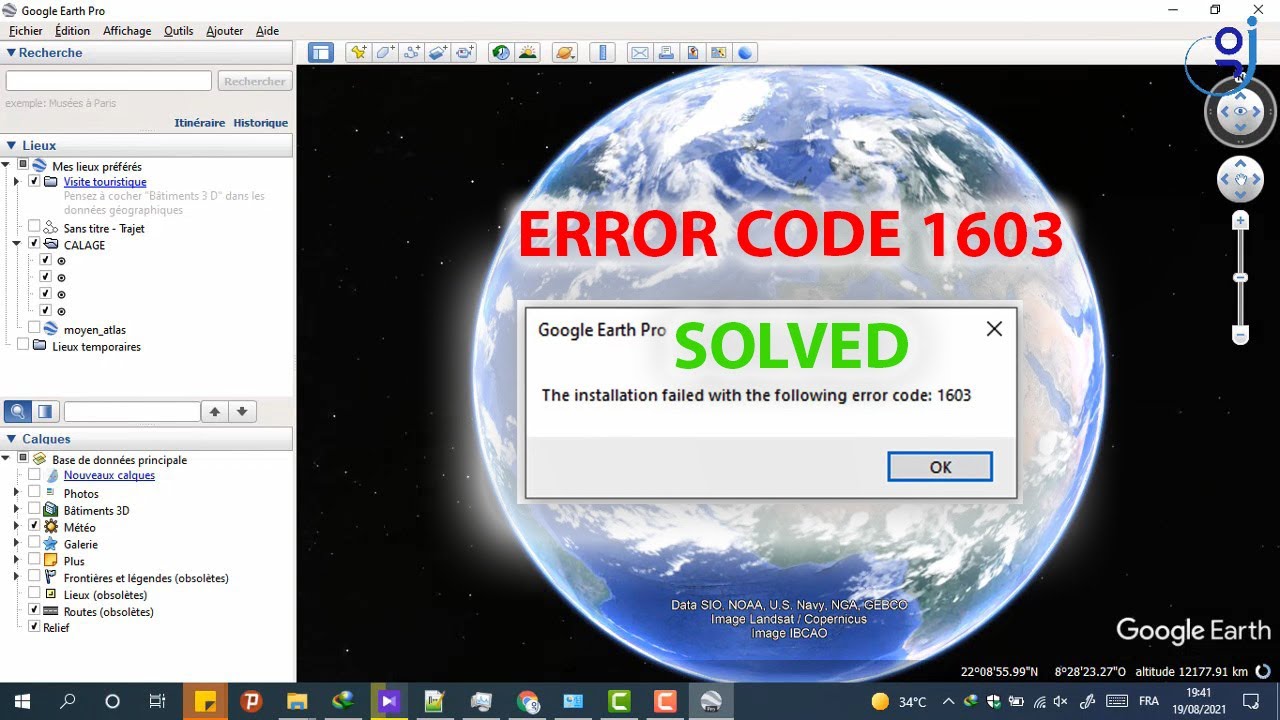Click the Print toolbar icon
Screen dimensions: 1280x720
pyautogui.click(x=665, y=53)
